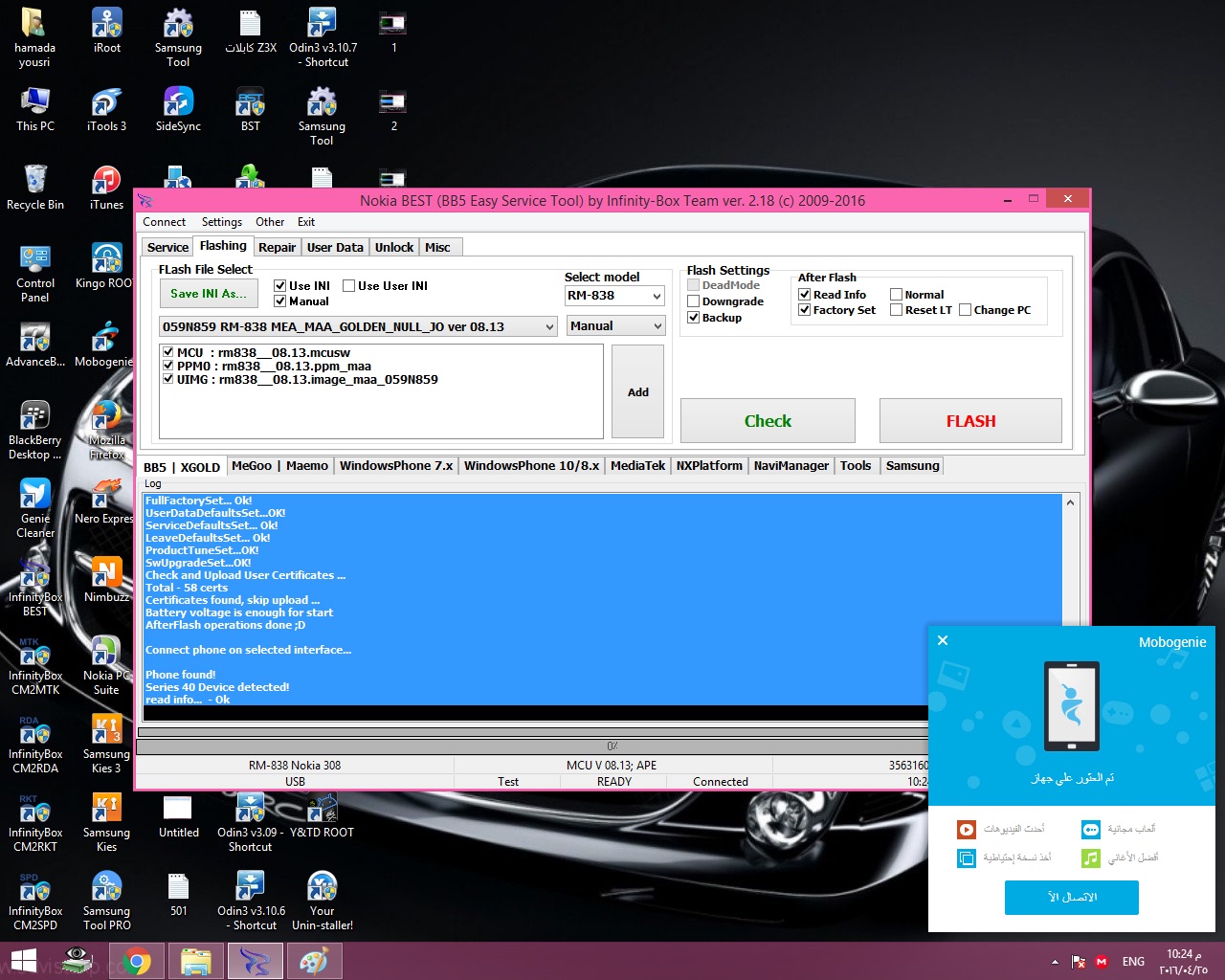Viewport: 1225px width, 980px height.
Task: Open the Connect menu
Action: point(164,222)
